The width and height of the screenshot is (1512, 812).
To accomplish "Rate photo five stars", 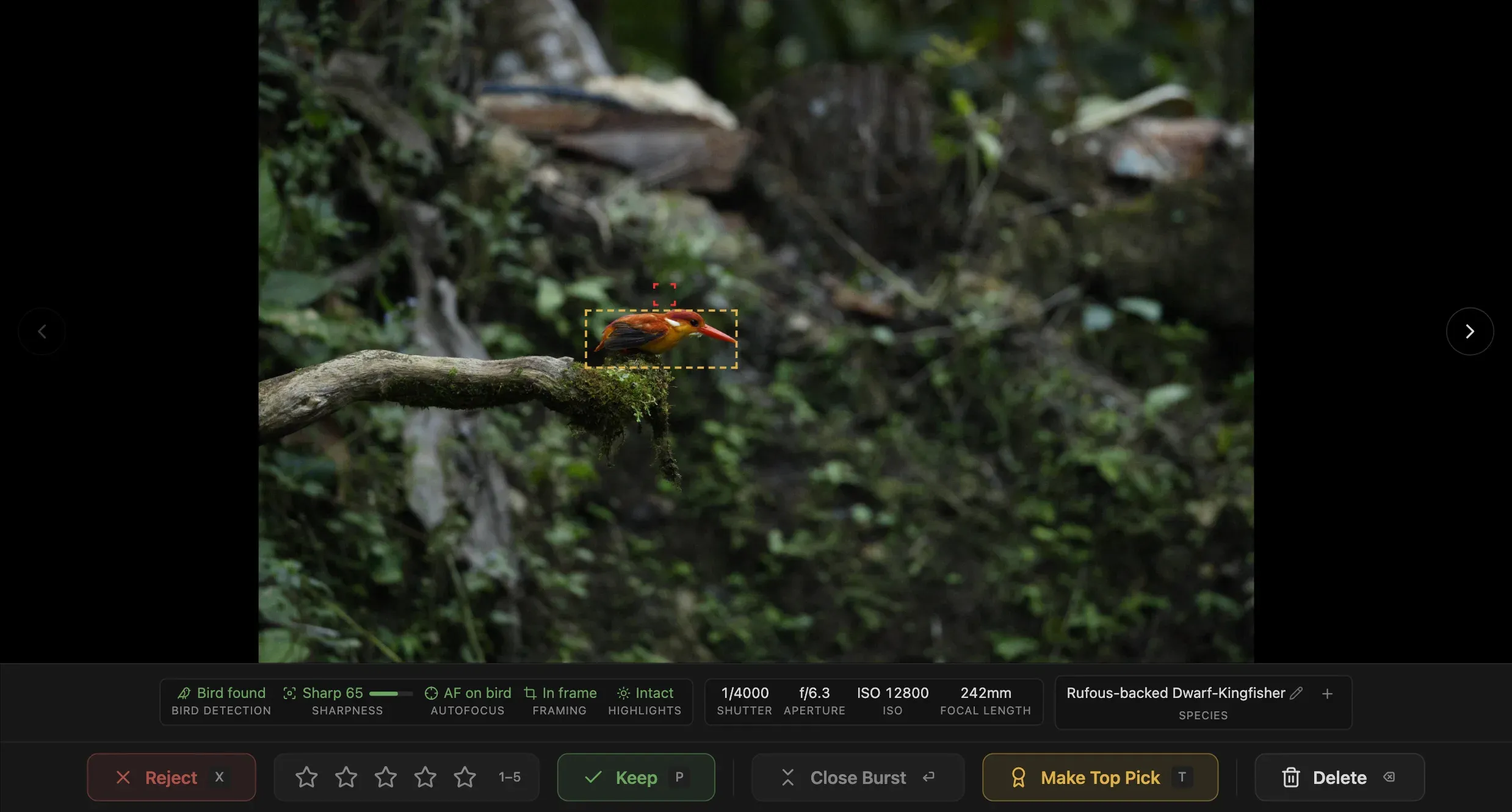I will tap(465, 777).
